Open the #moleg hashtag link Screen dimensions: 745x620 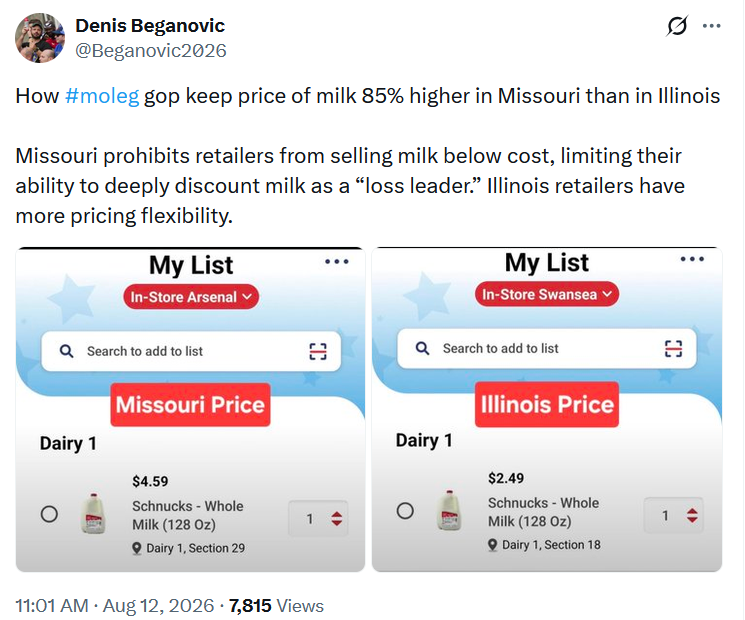(102, 95)
